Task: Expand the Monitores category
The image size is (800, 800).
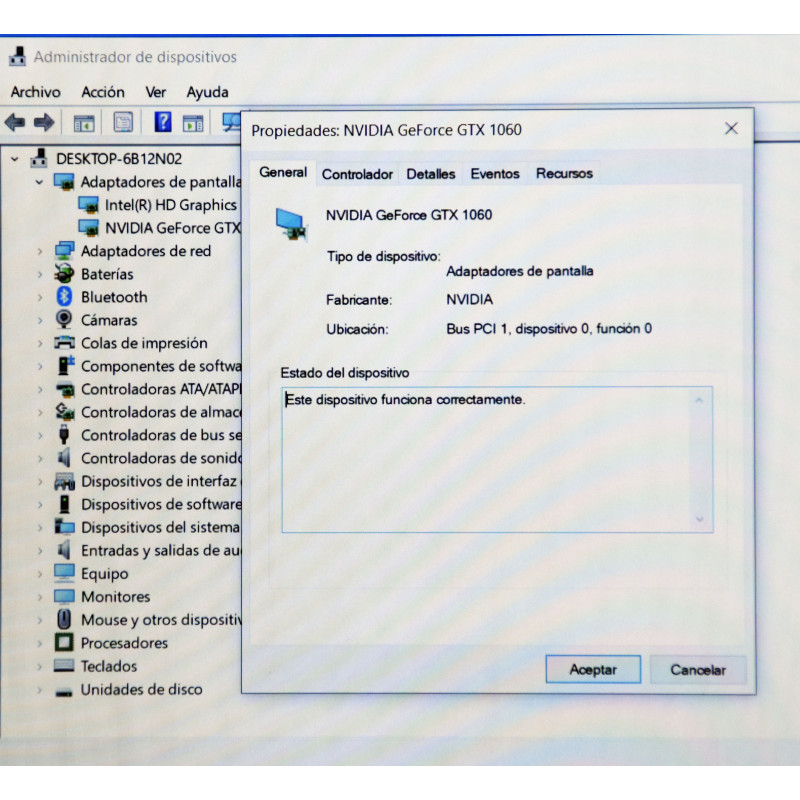Action: coord(39,597)
